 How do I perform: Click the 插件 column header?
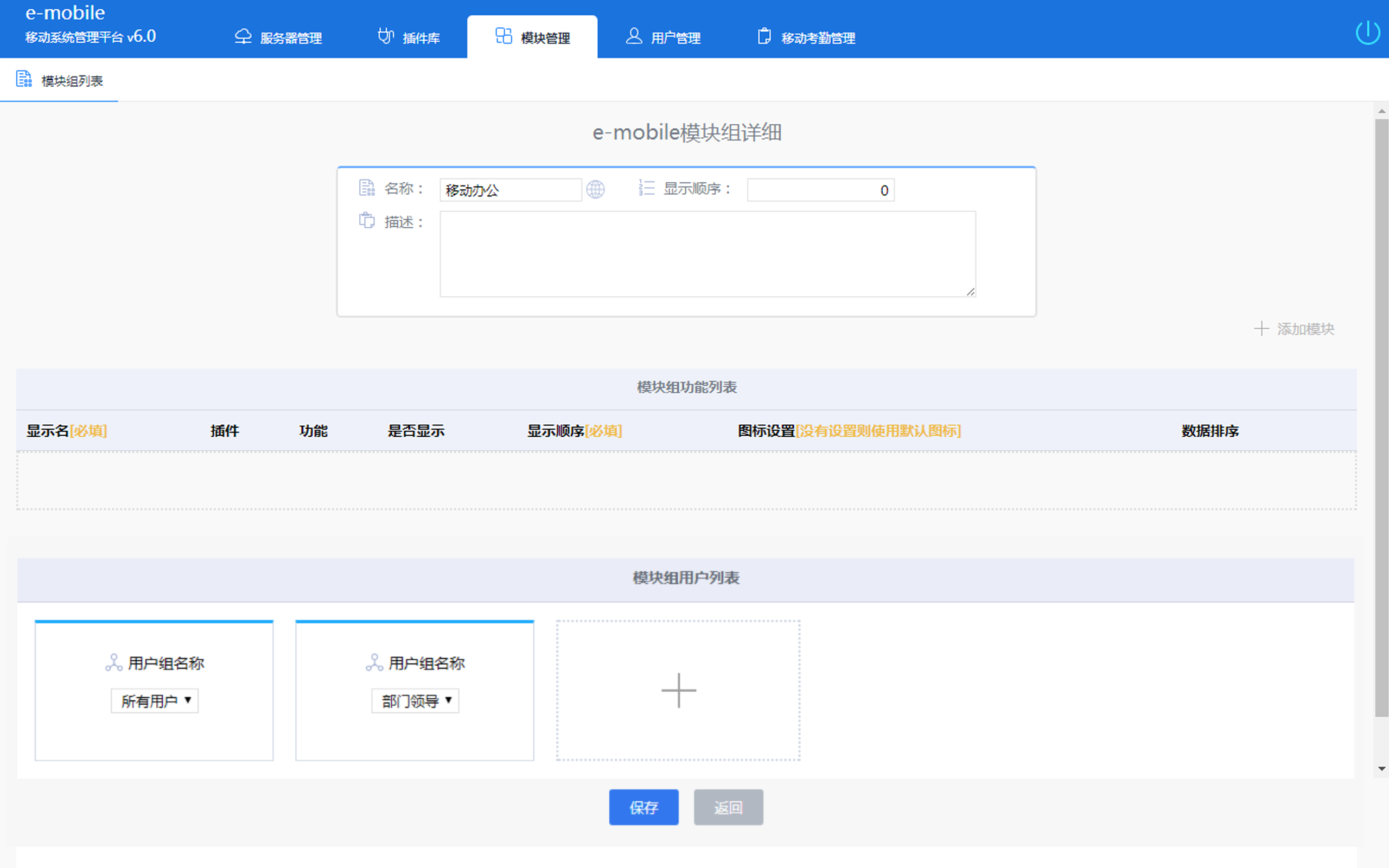pyautogui.click(x=225, y=431)
